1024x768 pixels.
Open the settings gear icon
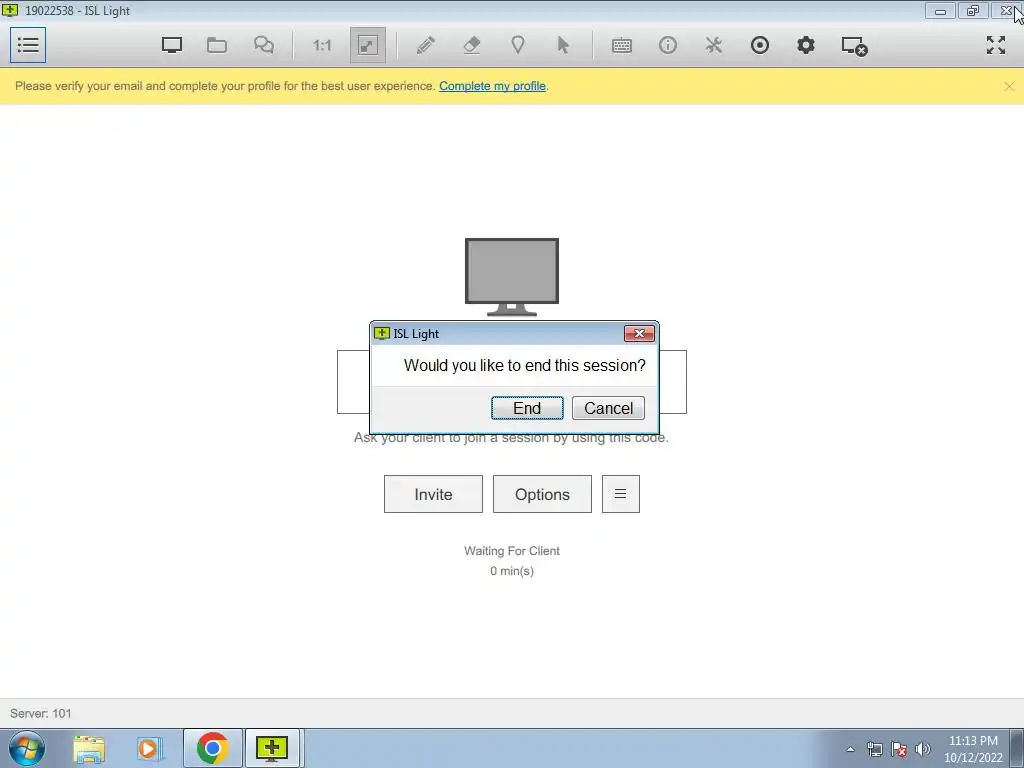click(x=806, y=45)
